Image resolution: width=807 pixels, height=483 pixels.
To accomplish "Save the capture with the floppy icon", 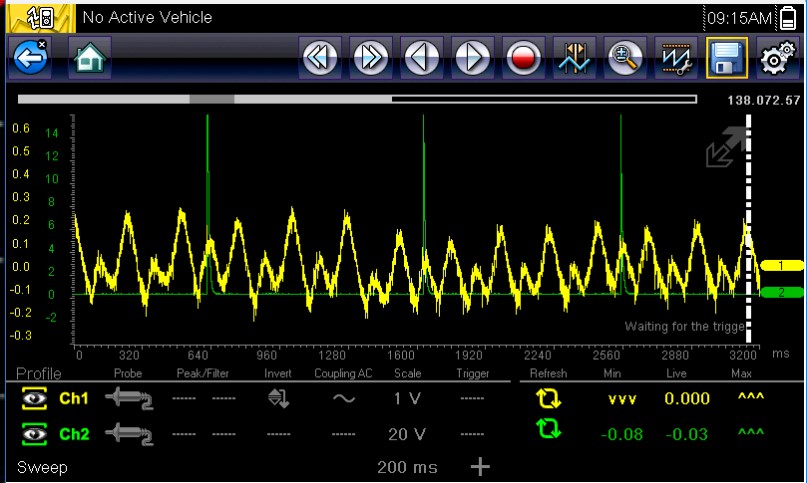I will (727, 60).
